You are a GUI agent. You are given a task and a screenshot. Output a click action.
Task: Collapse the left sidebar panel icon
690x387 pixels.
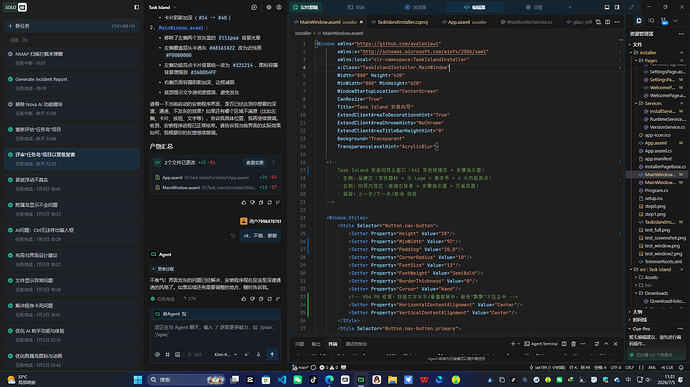pos(136,7)
